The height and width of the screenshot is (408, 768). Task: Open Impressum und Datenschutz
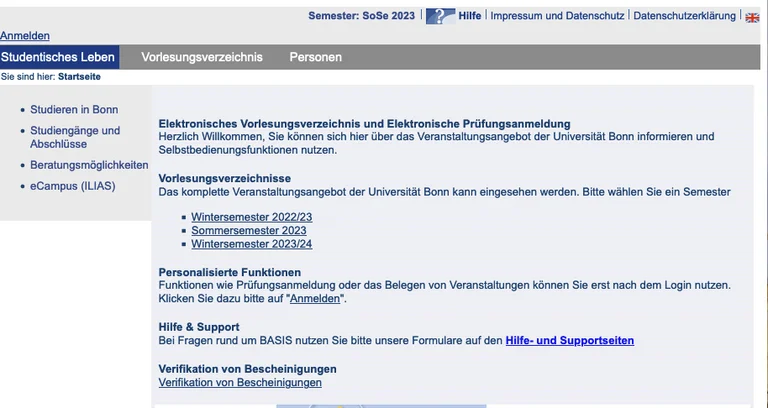click(x=557, y=16)
